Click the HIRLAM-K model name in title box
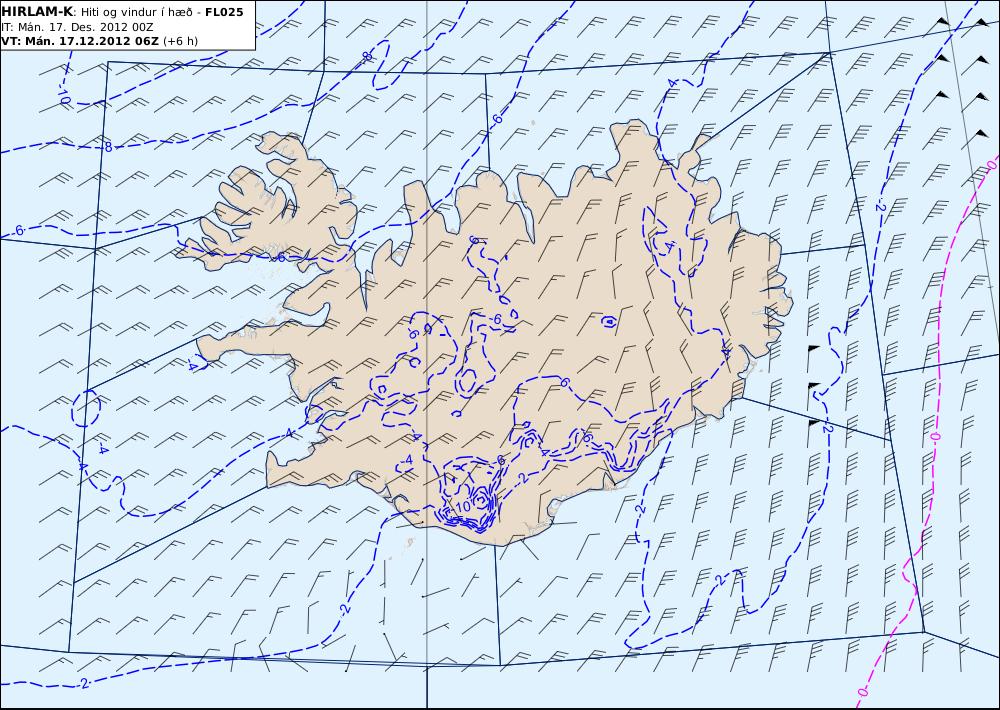This screenshot has width=1000, height=710. (37, 12)
